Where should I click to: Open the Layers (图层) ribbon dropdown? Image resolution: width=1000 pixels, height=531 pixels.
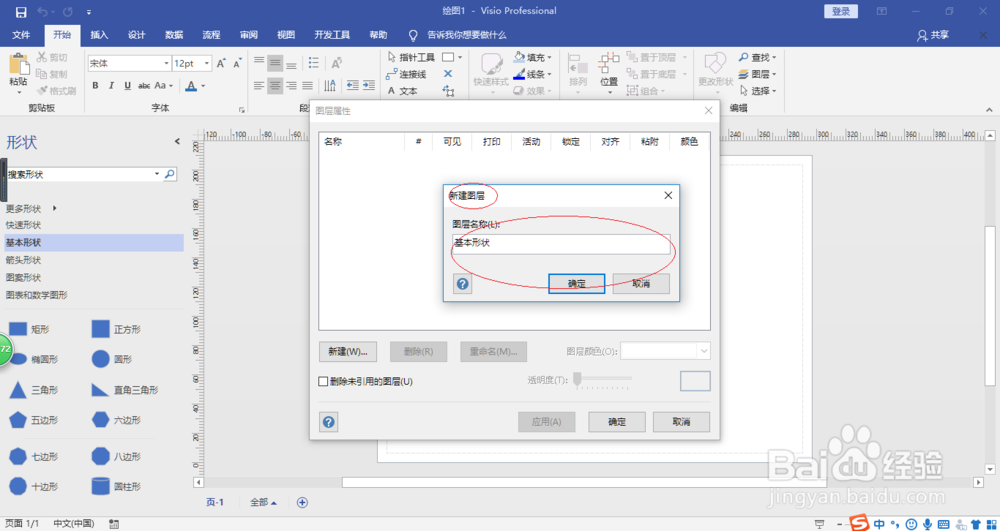click(x=758, y=74)
